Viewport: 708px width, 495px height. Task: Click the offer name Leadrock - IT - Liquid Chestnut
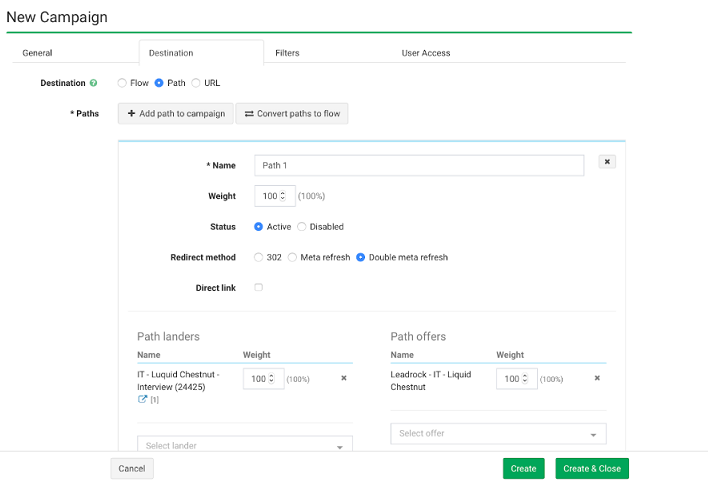[x=431, y=381]
